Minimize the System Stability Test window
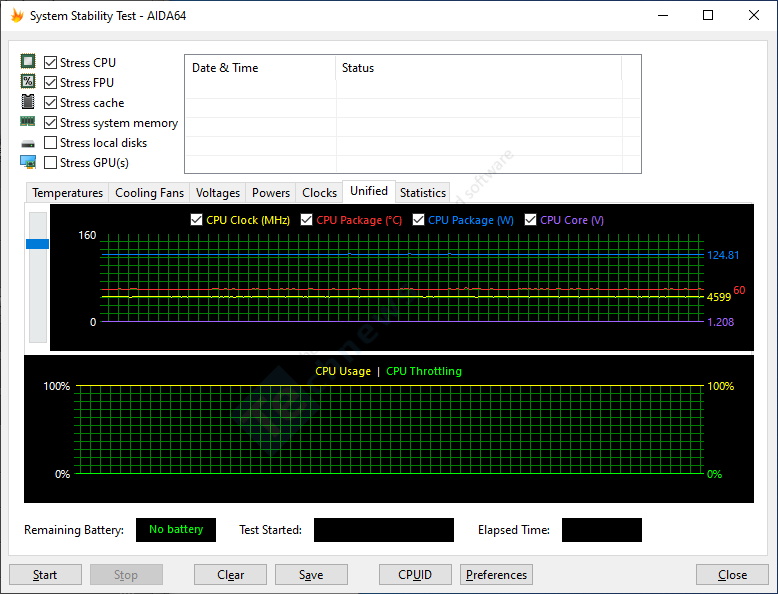This screenshot has height=594, width=778. [663, 15]
